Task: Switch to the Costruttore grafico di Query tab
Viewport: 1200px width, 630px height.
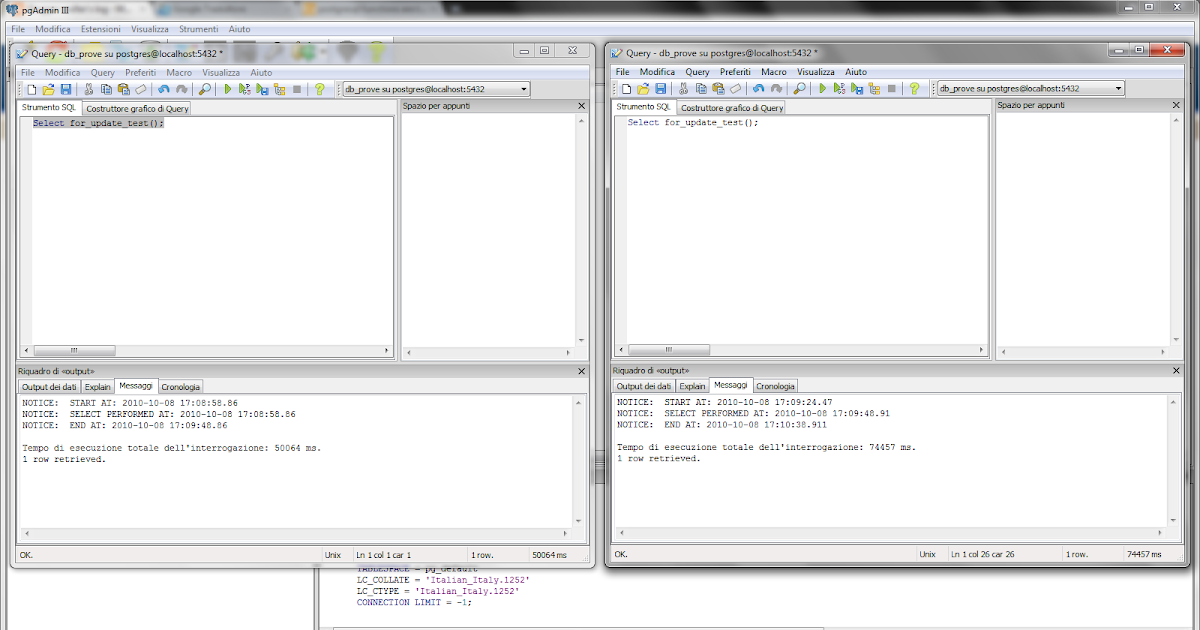Action: [136, 107]
